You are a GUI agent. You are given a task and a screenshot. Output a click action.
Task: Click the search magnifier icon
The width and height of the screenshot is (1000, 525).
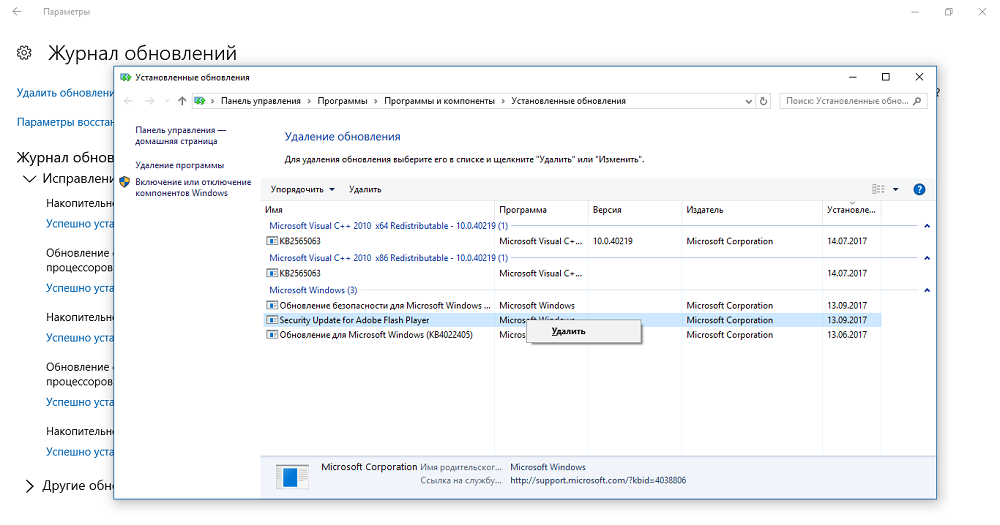click(917, 101)
